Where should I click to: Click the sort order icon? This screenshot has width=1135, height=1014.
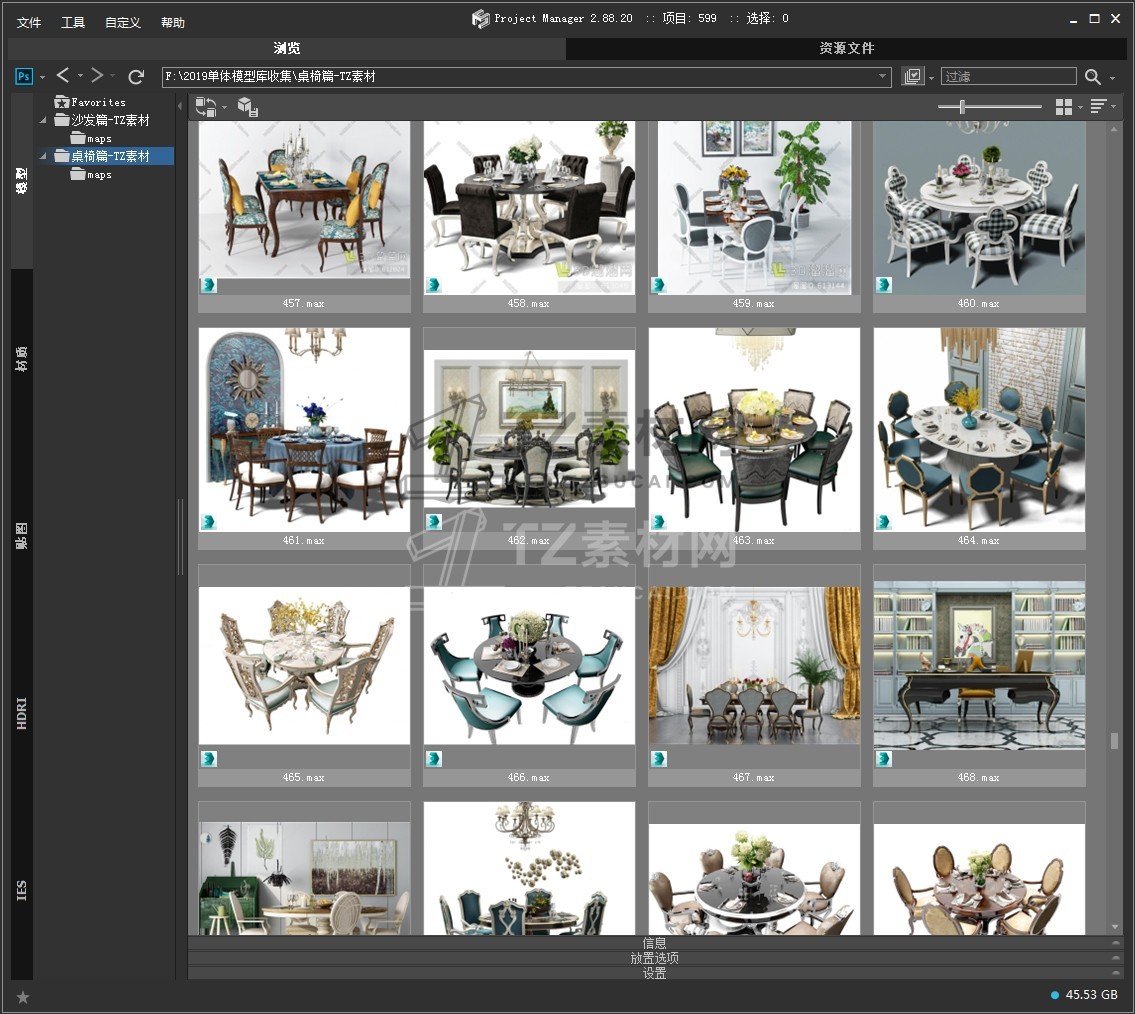point(1099,107)
